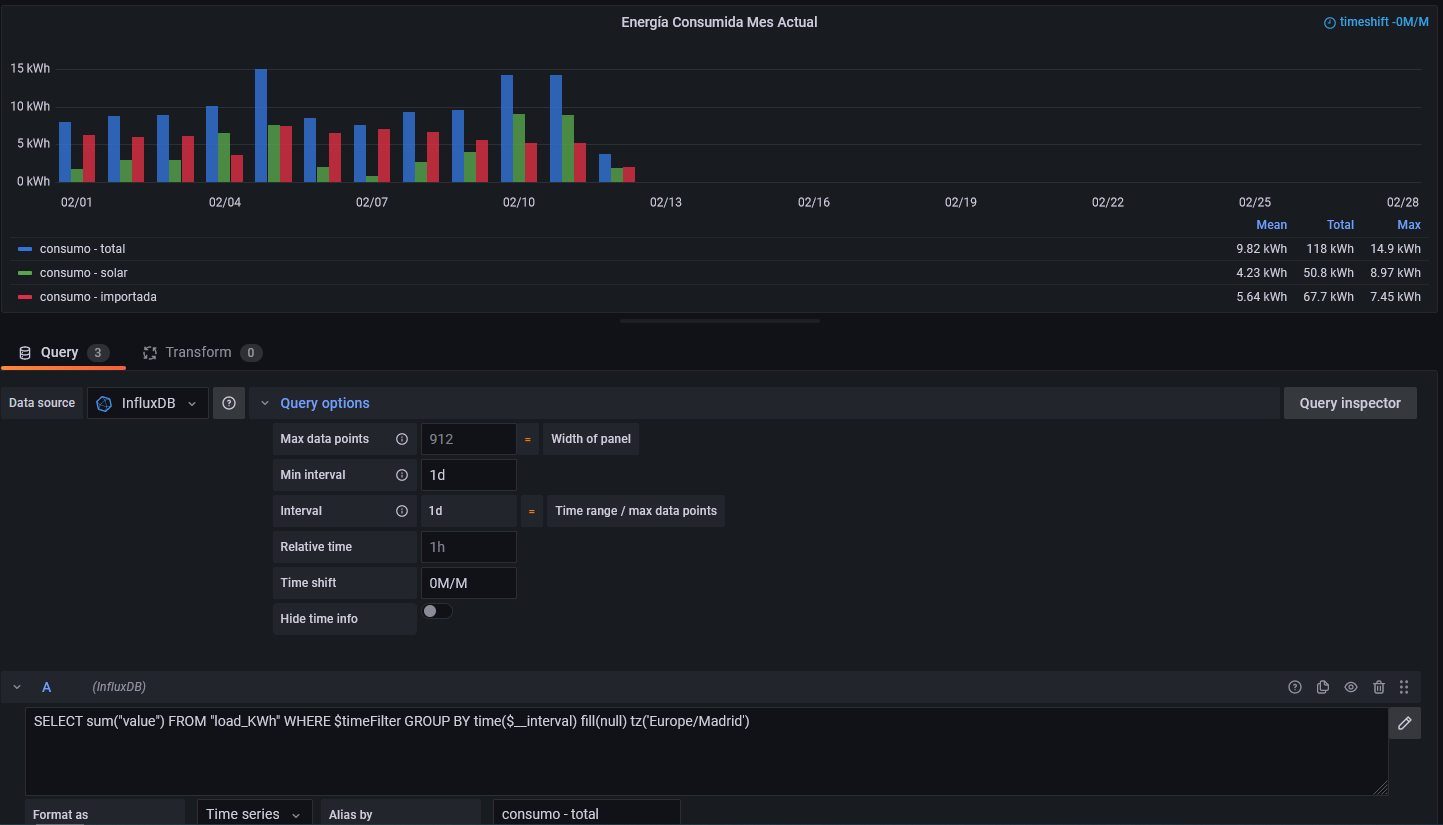1443x825 pixels.
Task: Click the Relative time input field
Action: [x=468, y=547]
